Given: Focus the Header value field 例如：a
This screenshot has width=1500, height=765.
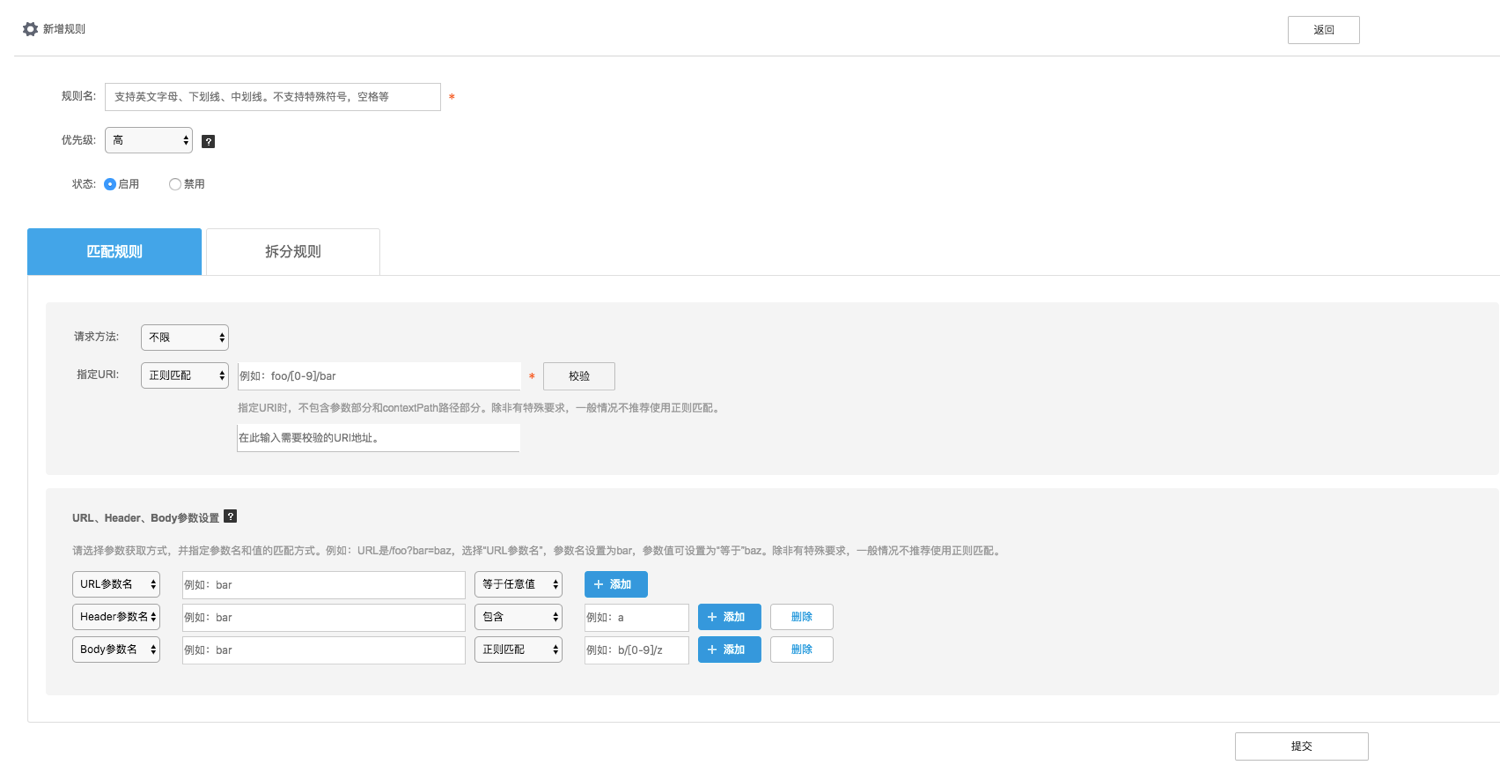Looking at the screenshot, I should coord(637,617).
